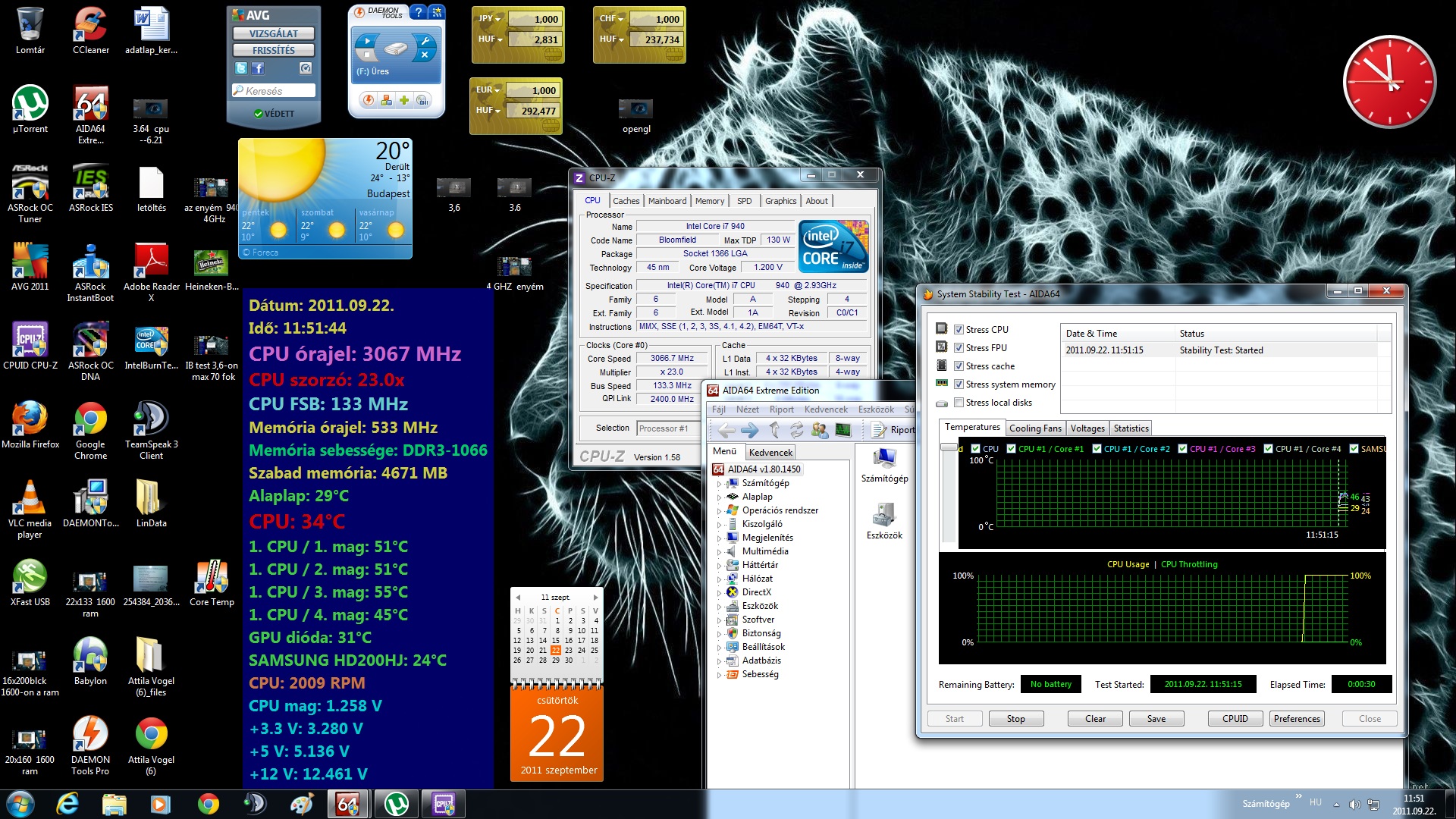Open the Számítógép large icon in AIDA64 pane

[x=884, y=458]
